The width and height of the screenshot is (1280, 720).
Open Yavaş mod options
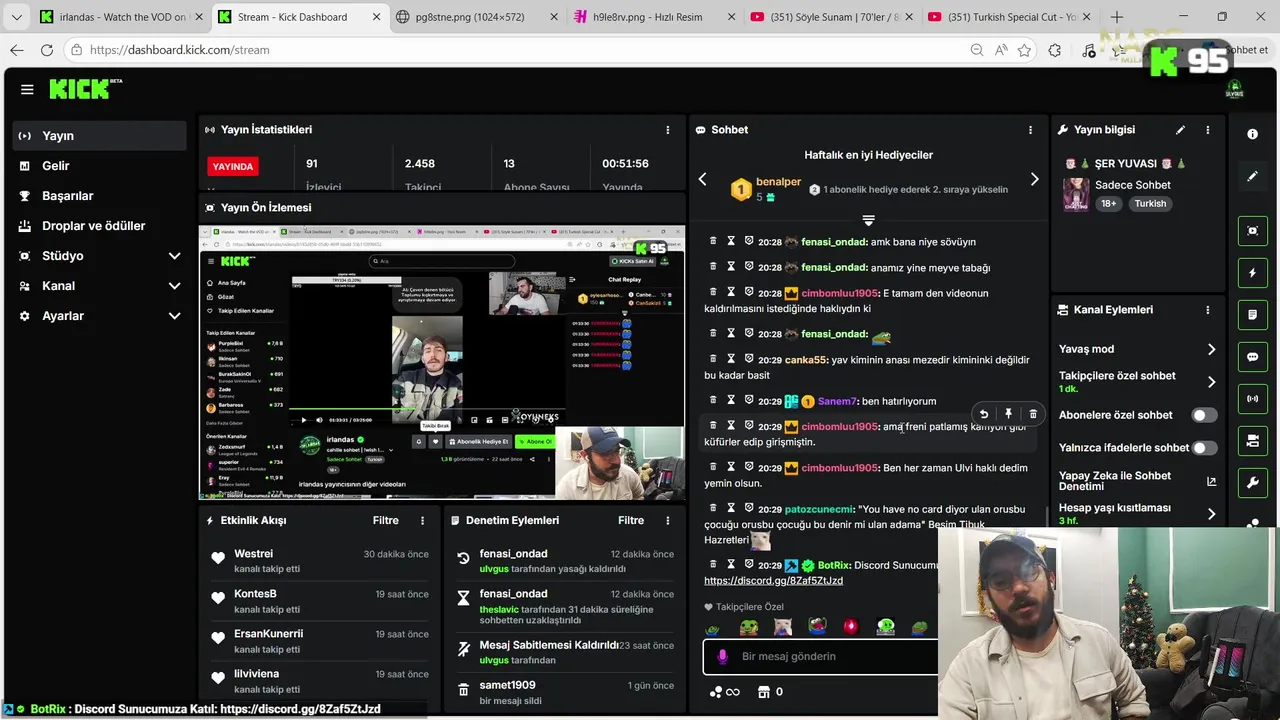pyautogui.click(x=1137, y=349)
